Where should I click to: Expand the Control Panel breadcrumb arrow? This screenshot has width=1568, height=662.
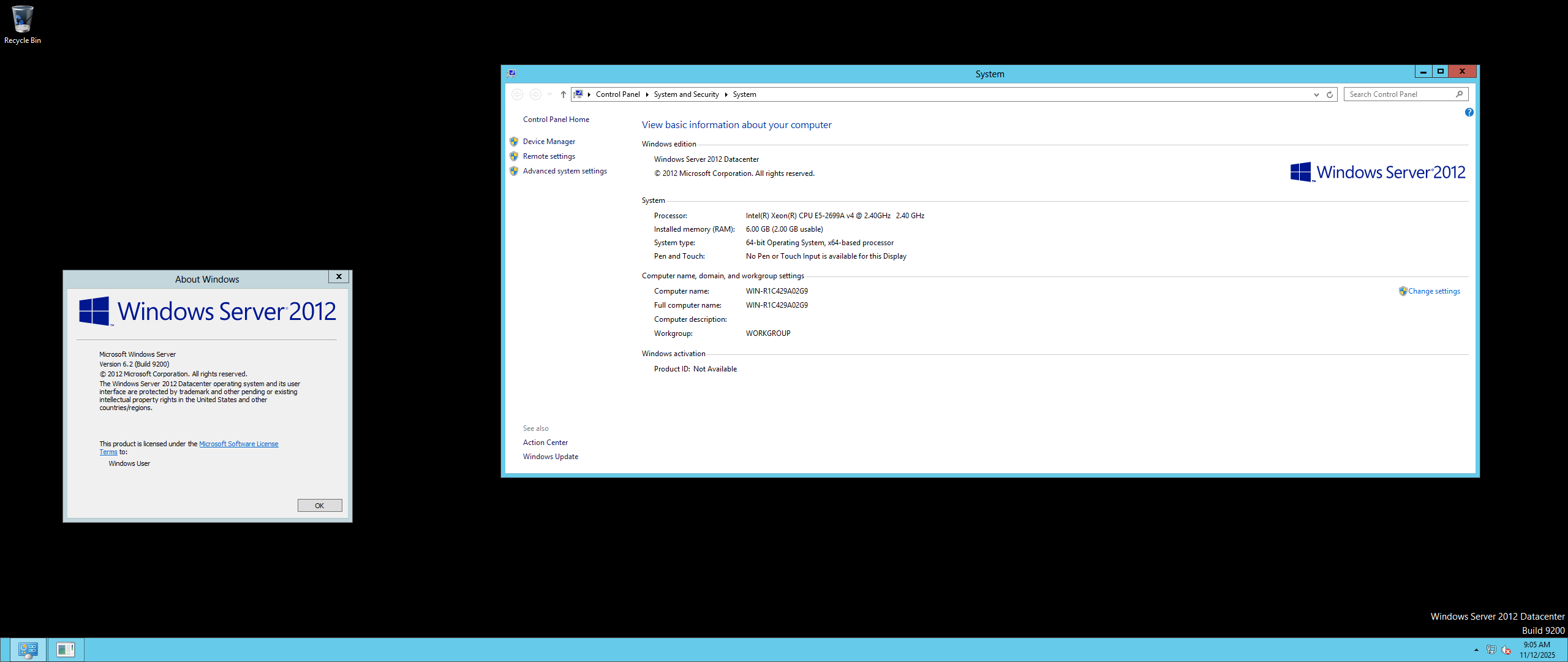coord(647,94)
